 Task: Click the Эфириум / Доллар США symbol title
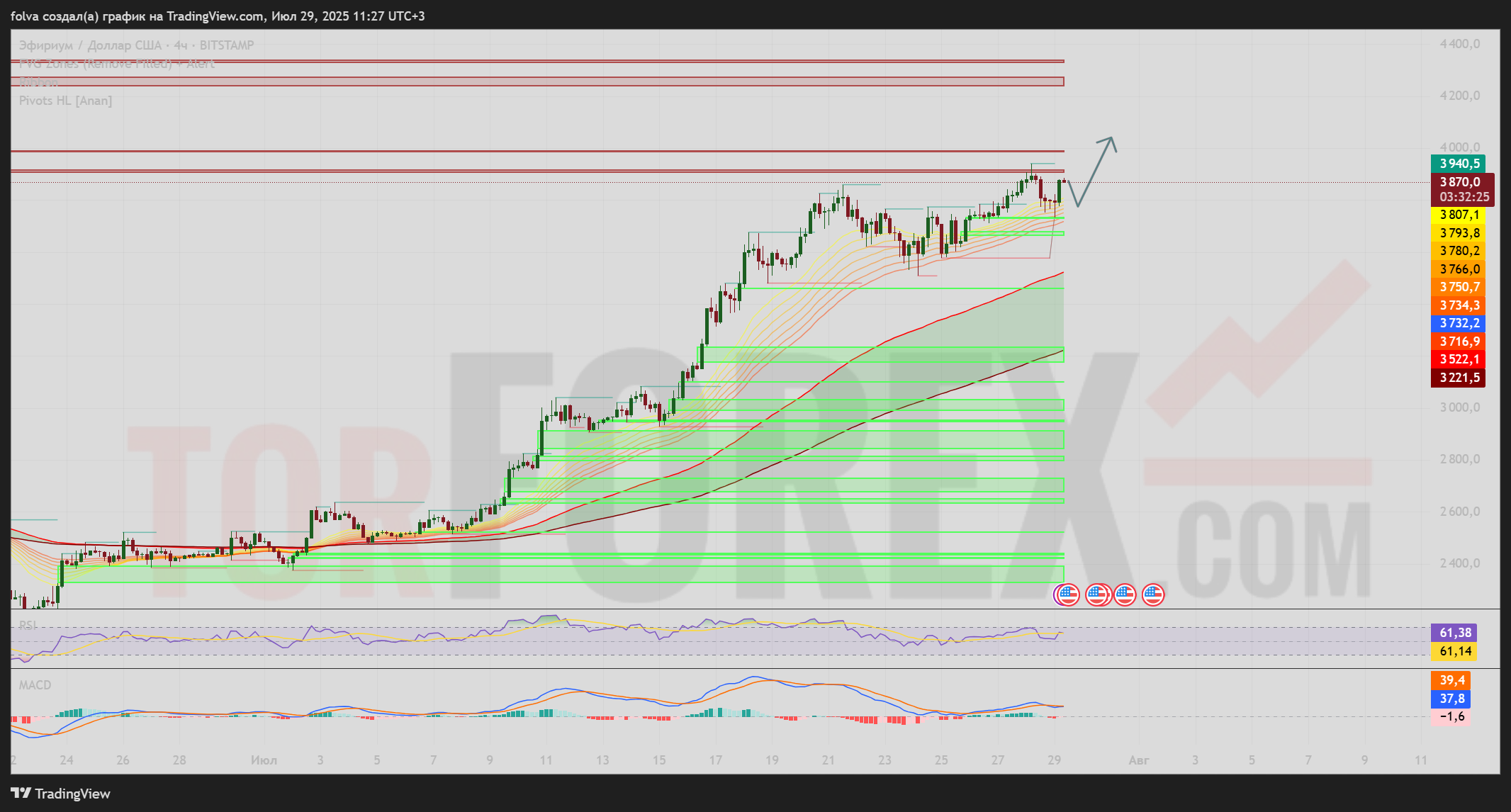(90, 45)
